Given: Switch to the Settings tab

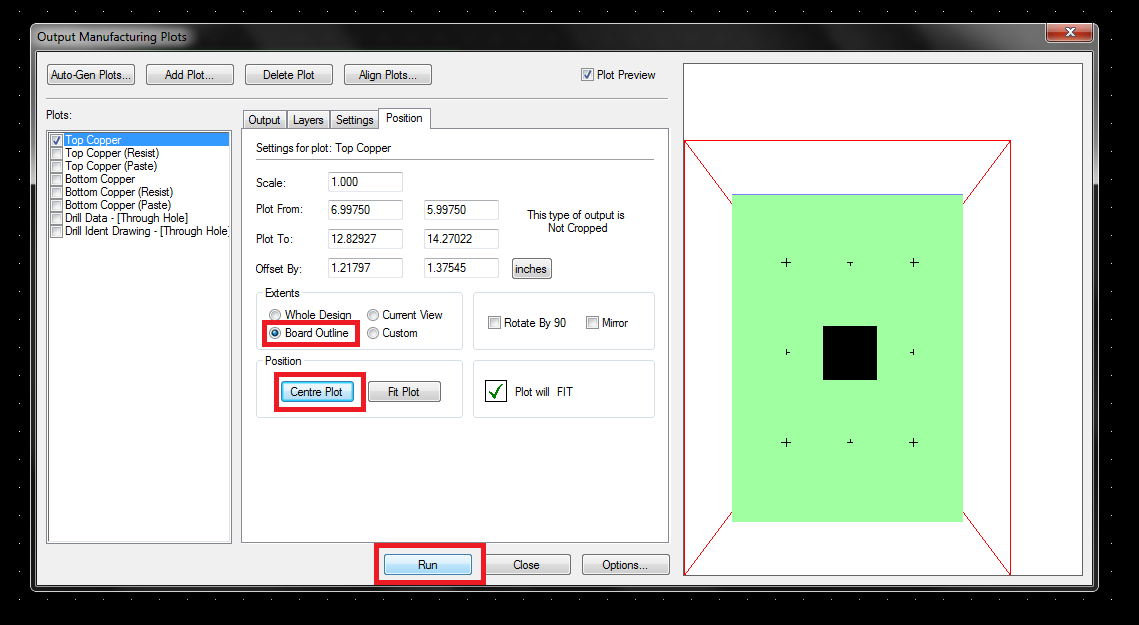Looking at the screenshot, I should click(354, 119).
